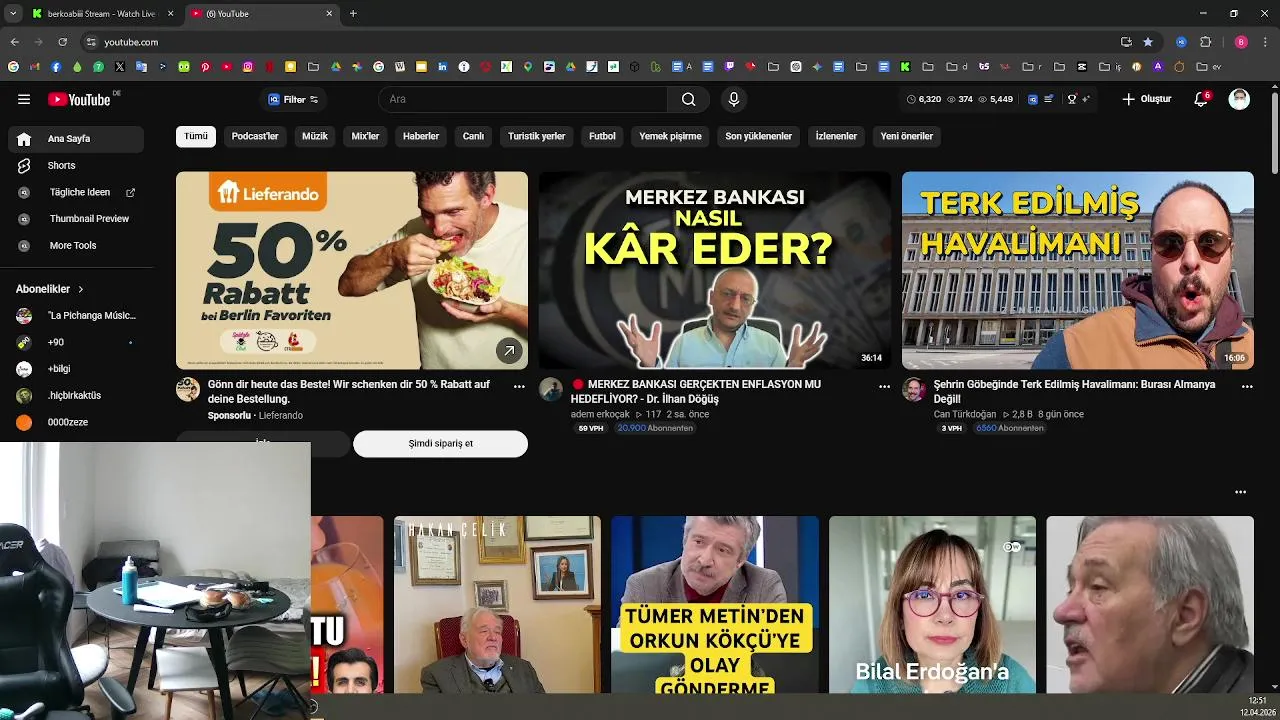Open the Merkez Bankası Kâr Eder thumbnail

tap(715, 270)
